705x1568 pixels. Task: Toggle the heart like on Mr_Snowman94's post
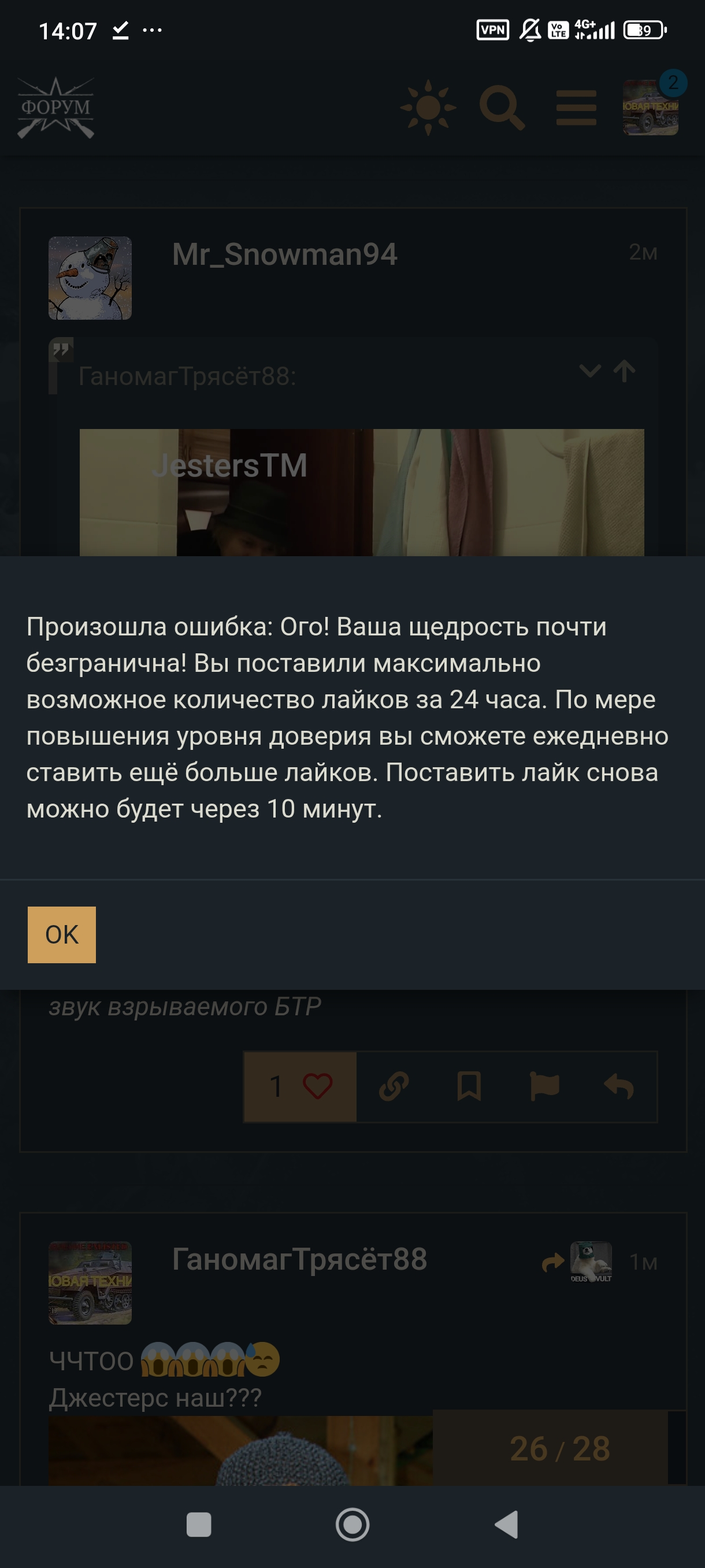click(300, 1086)
